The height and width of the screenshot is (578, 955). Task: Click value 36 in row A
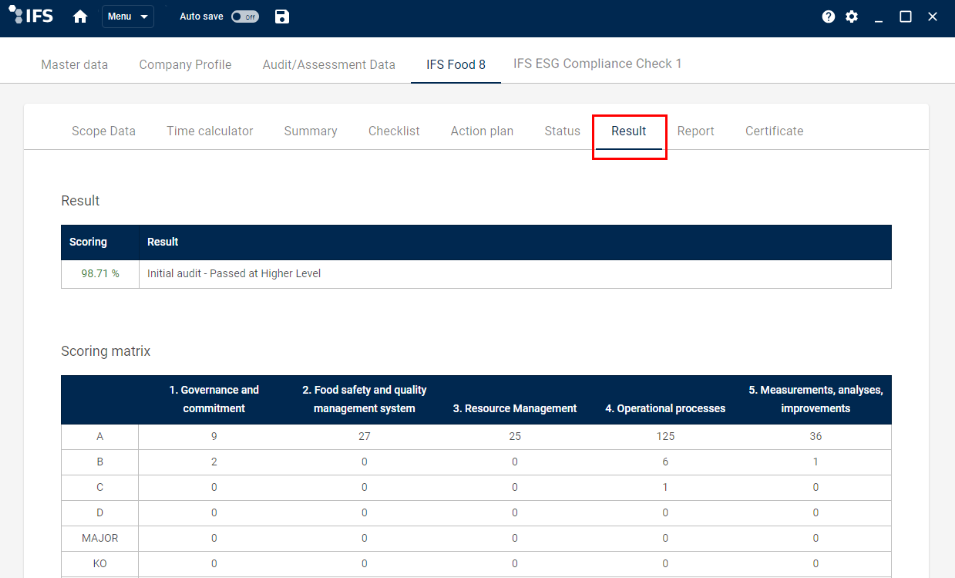click(x=816, y=436)
